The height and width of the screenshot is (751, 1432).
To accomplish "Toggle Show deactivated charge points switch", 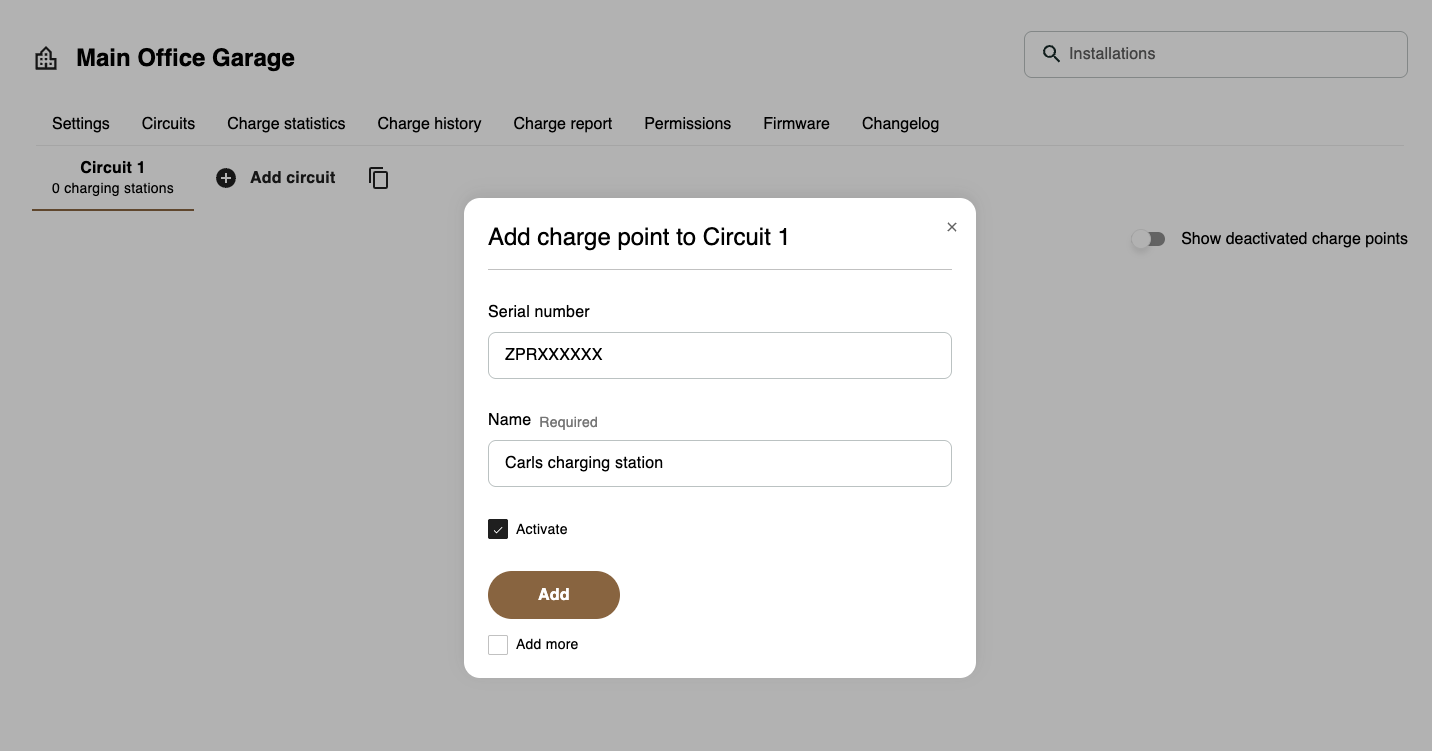I will pyautogui.click(x=1148, y=239).
